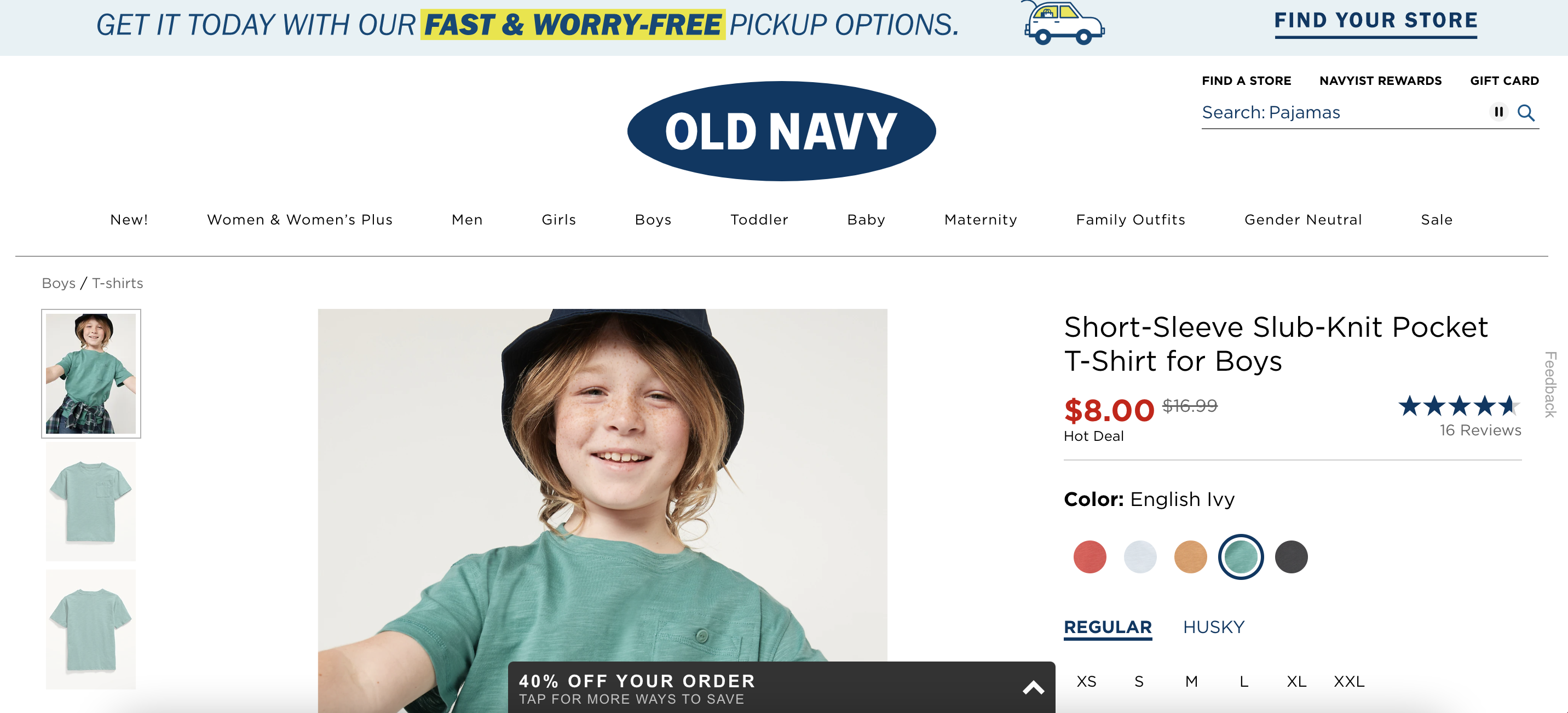Screen dimensions: 1568x713
Task: View the flat-lay back shirt thumbnail
Action: 91,629
